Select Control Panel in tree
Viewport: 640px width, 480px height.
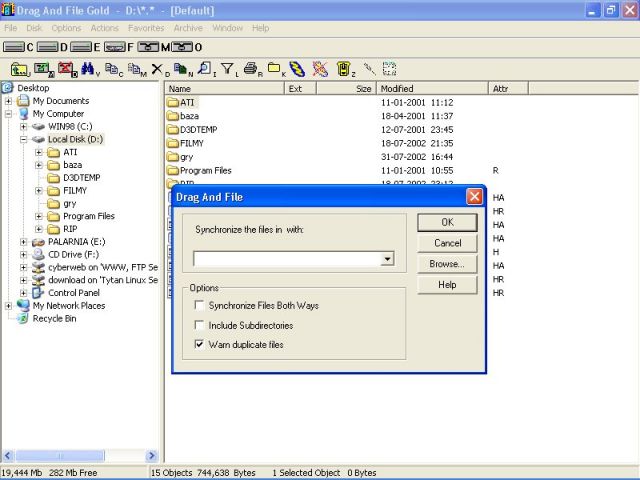click(74, 293)
